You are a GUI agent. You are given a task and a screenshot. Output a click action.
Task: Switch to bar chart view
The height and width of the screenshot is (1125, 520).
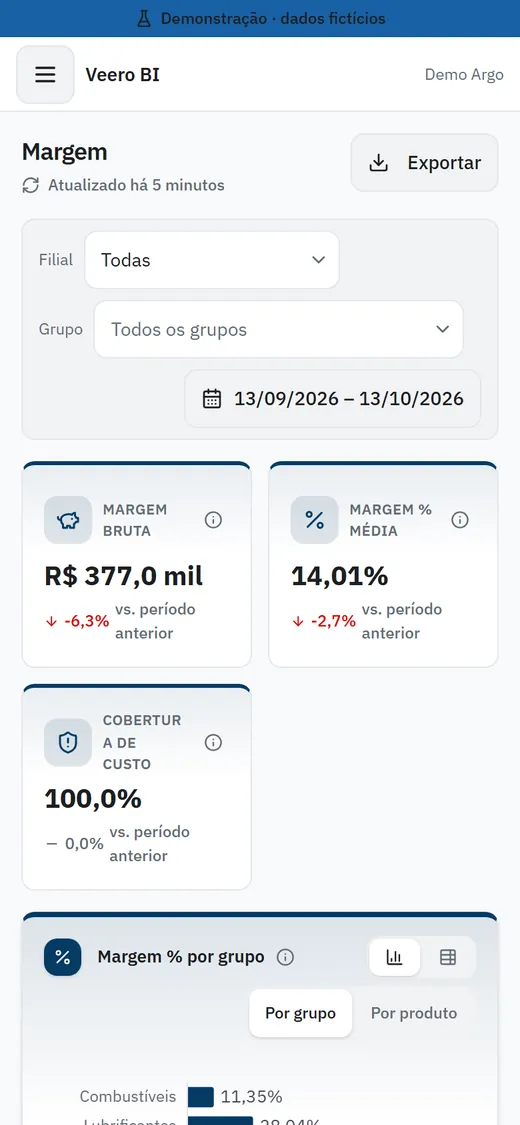click(x=394, y=957)
